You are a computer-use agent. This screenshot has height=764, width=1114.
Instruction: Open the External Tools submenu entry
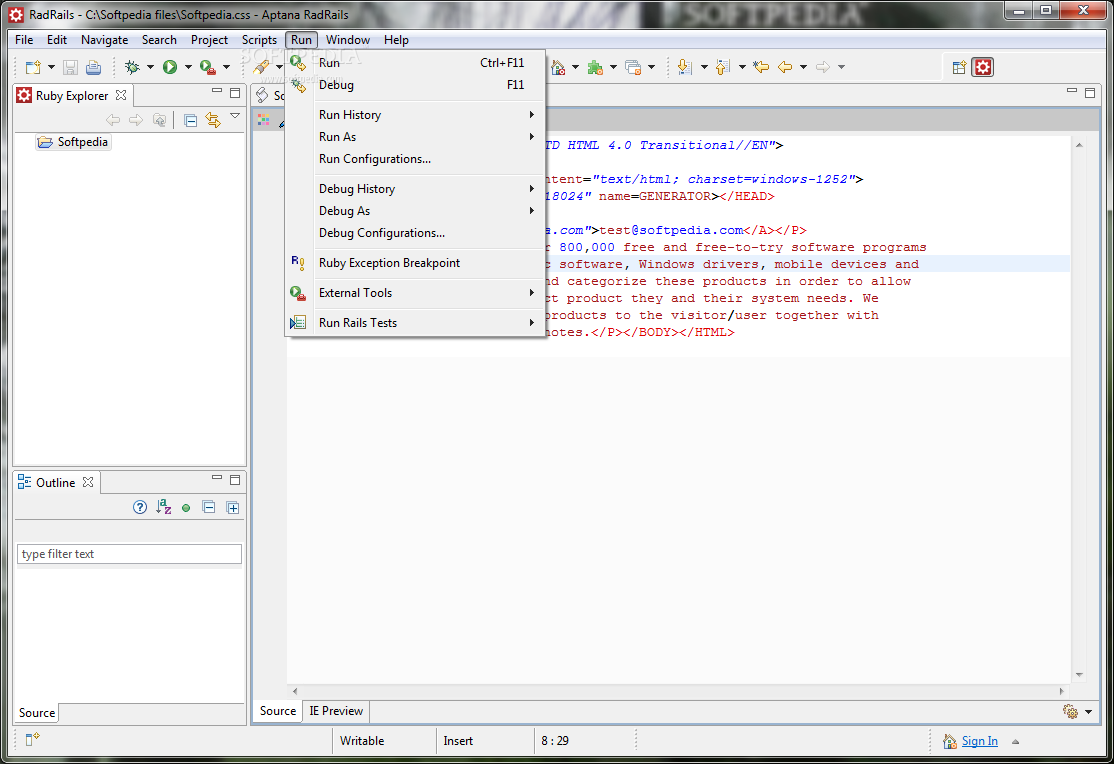pos(415,293)
